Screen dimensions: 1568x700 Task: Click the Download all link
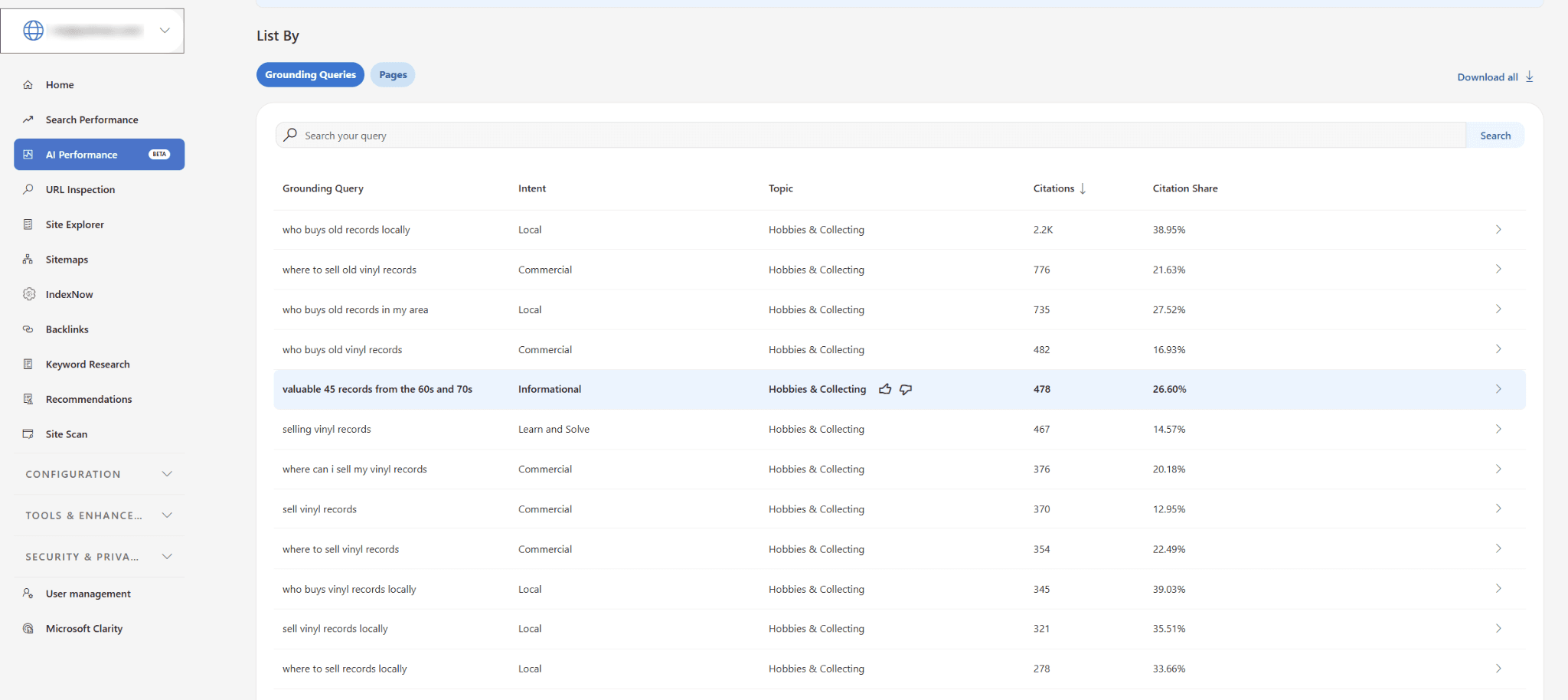(1488, 77)
